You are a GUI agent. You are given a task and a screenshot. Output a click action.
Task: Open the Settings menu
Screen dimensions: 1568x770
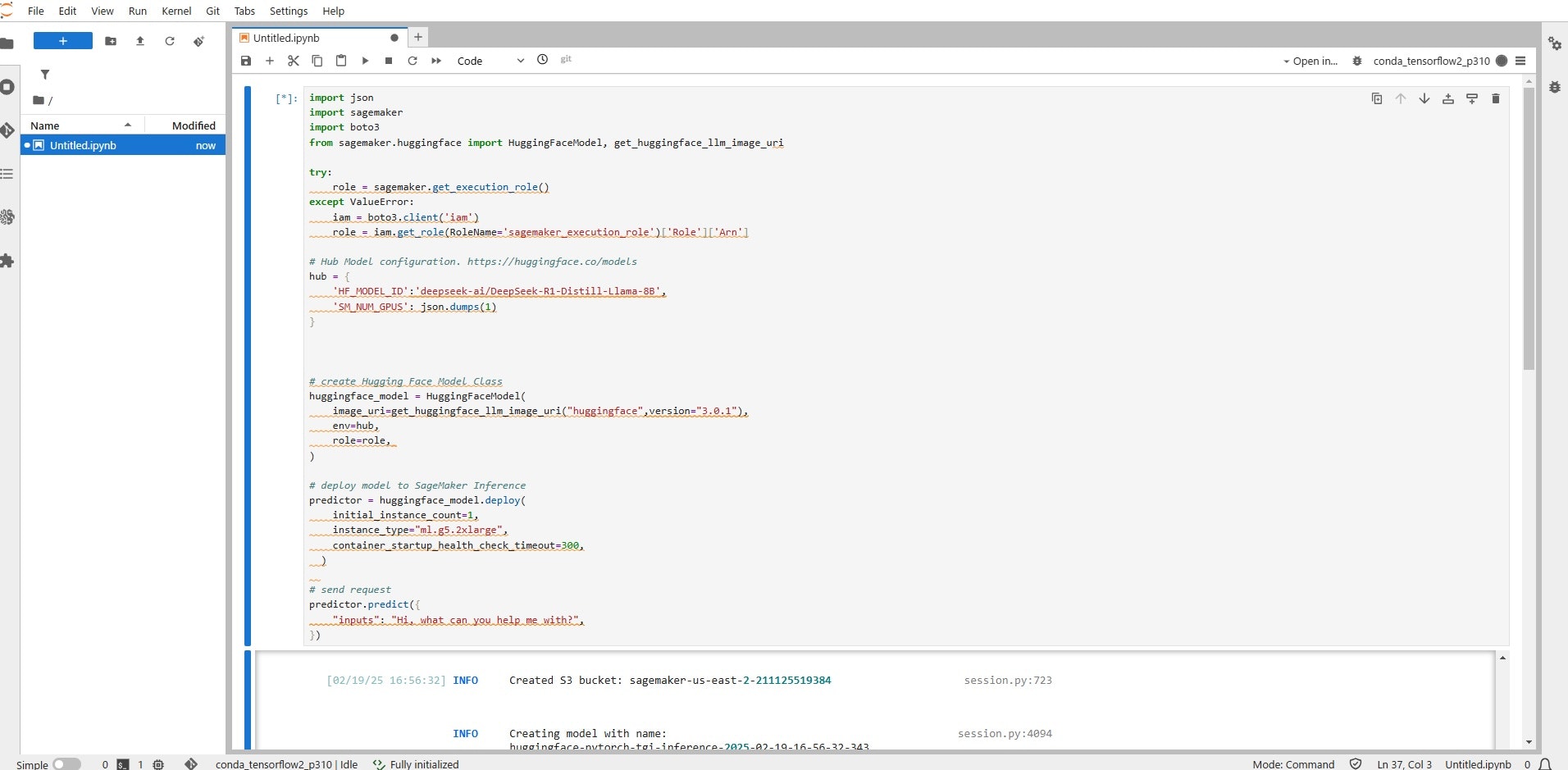(289, 11)
